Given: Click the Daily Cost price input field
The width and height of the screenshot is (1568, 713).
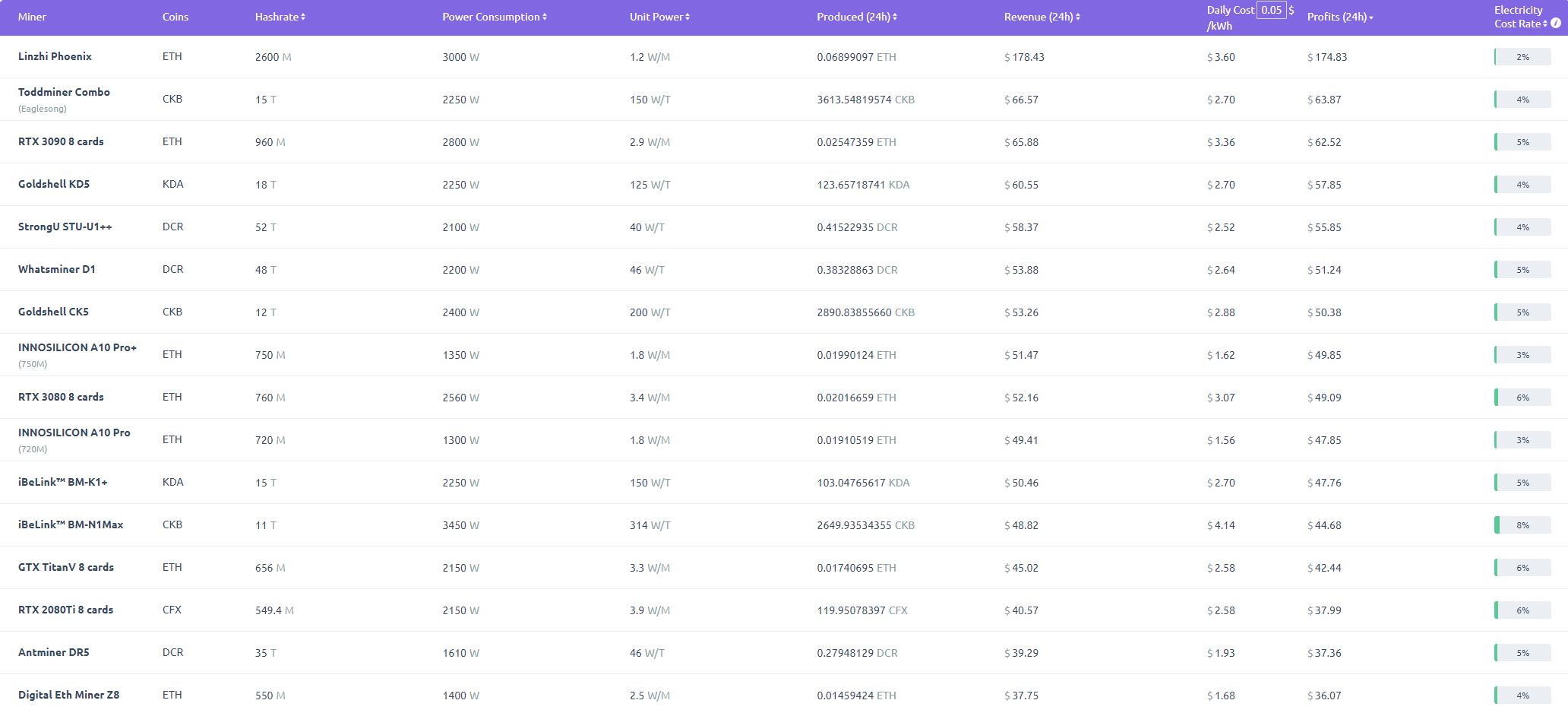Looking at the screenshot, I should pyautogui.click(x=1271, y=10).
